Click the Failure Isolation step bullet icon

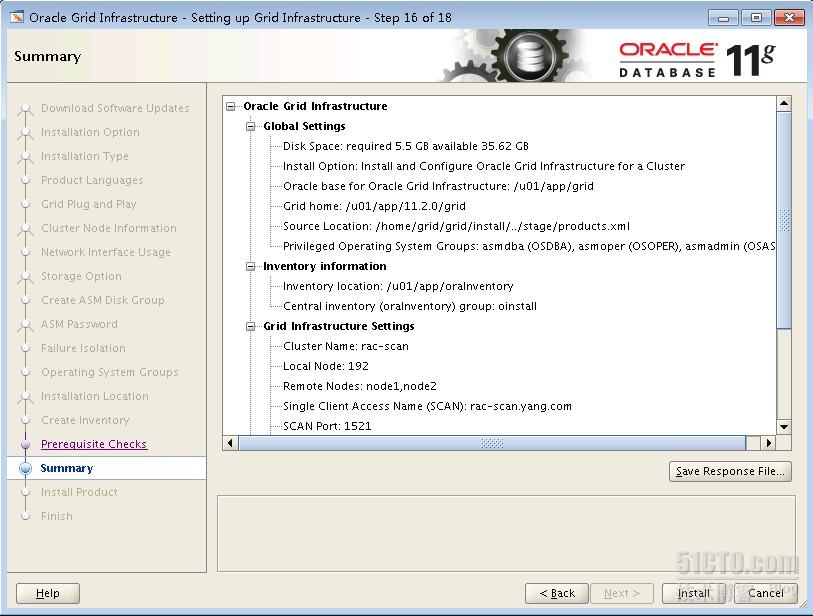25,348
